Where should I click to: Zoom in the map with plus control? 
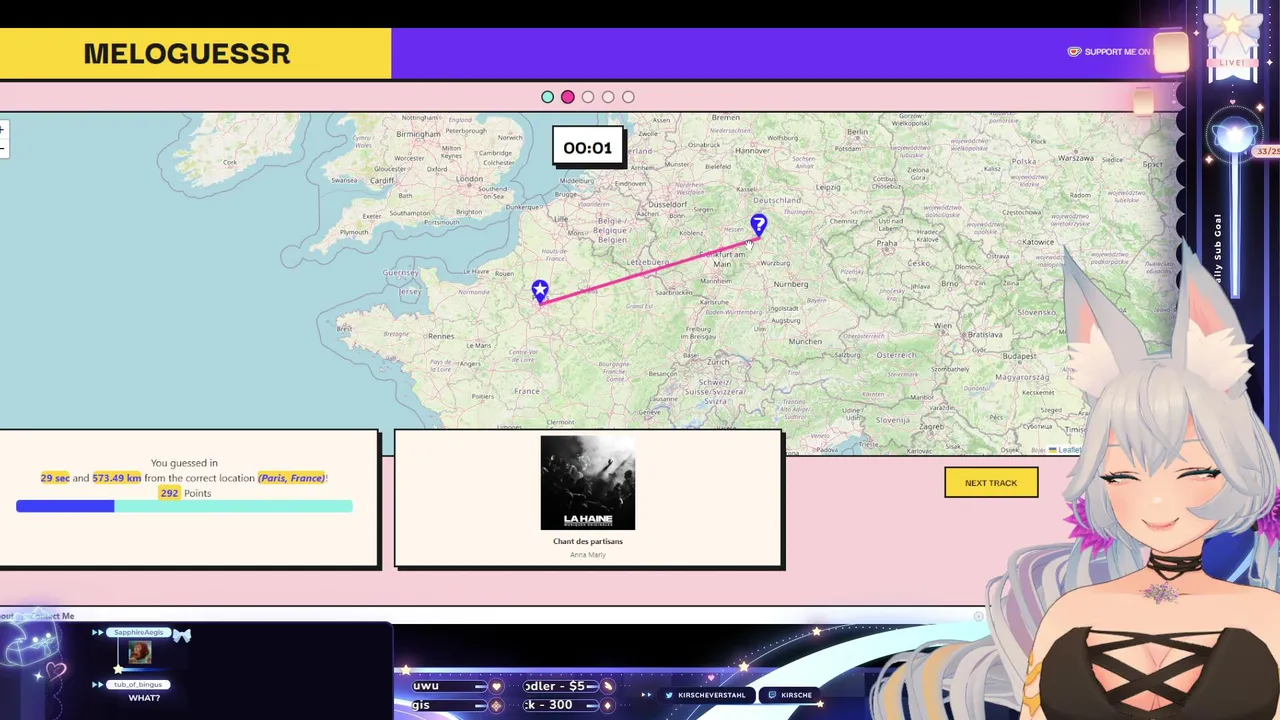[x=3, y=130]
